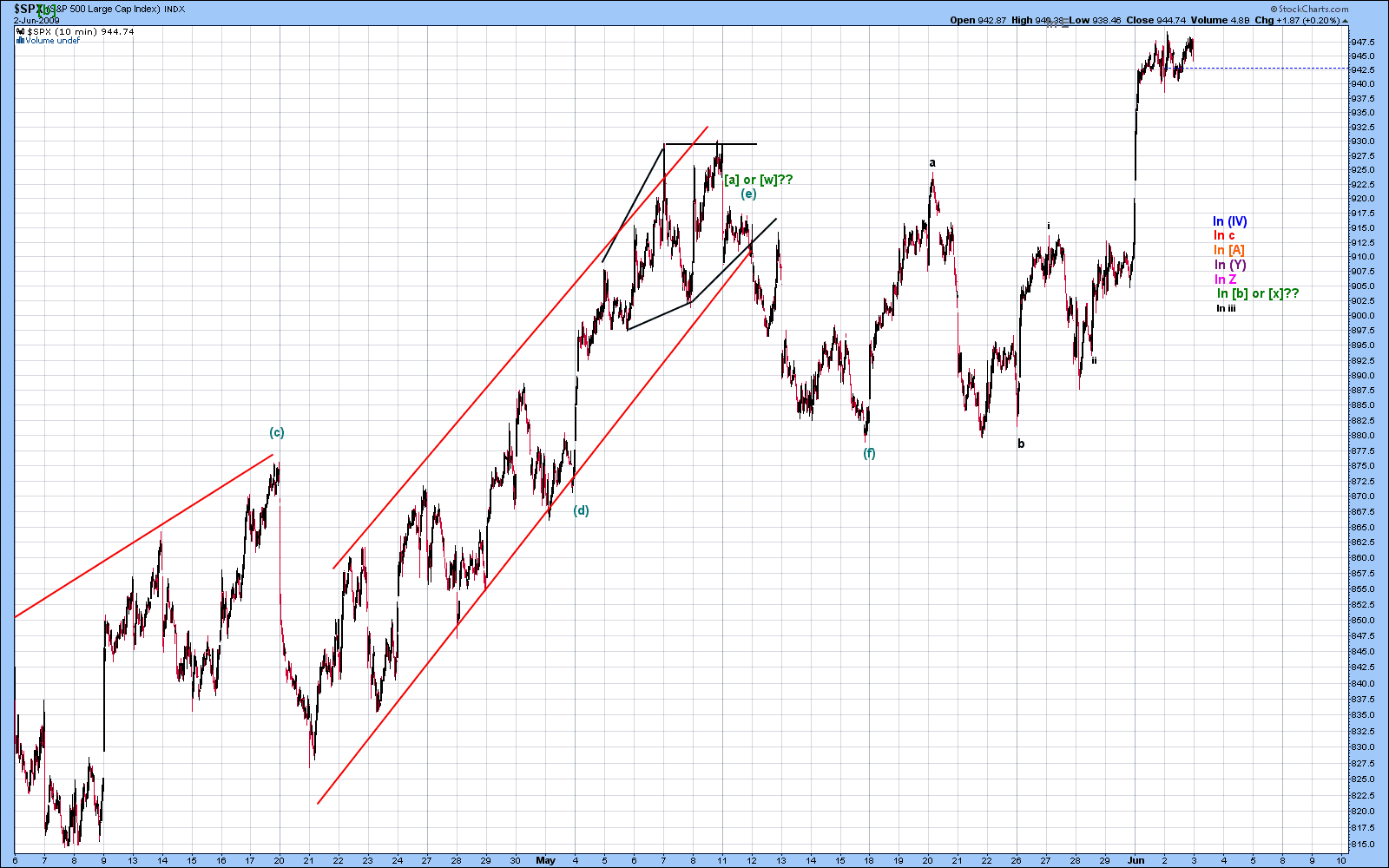Select the magenta In Z label
The image size is (1389, 868).
tap(1226, 279)
